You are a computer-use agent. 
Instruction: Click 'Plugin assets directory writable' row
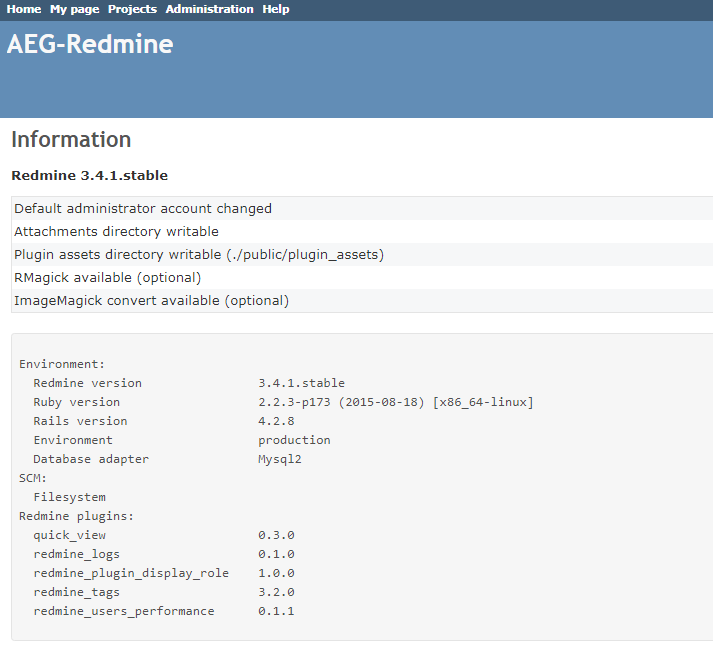tap(362, 255)
